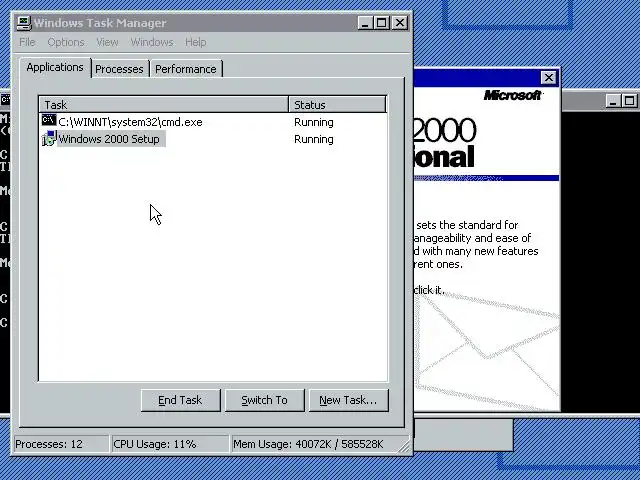Open the View menu
This screenshot has height=480, width=640.
[107, 42]
